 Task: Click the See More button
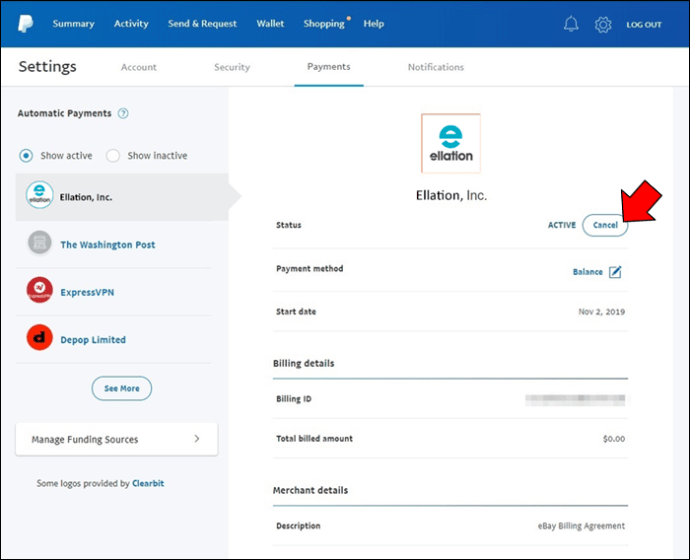(x=122, y=388)
